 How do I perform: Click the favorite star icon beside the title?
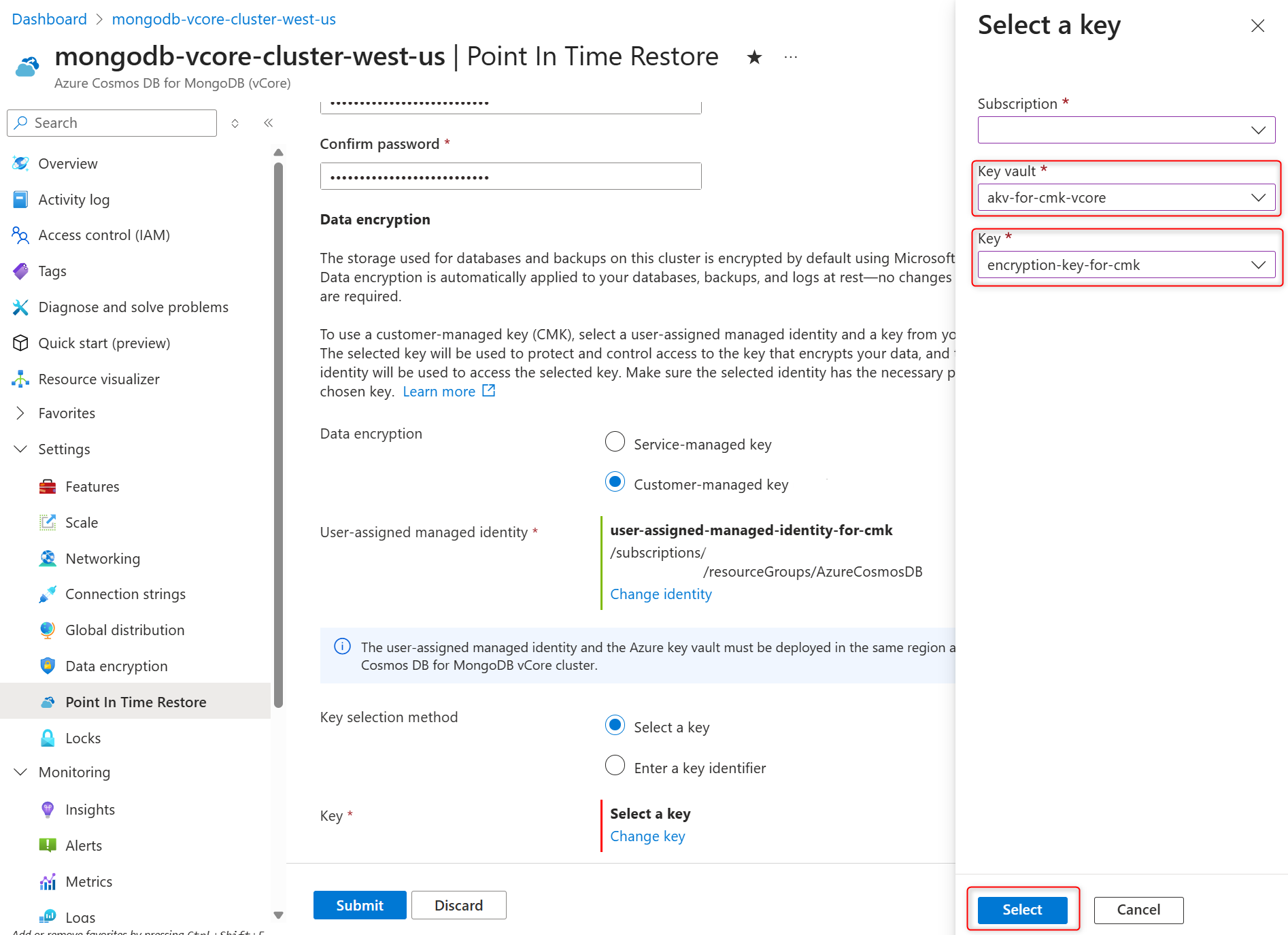(754, 57)
